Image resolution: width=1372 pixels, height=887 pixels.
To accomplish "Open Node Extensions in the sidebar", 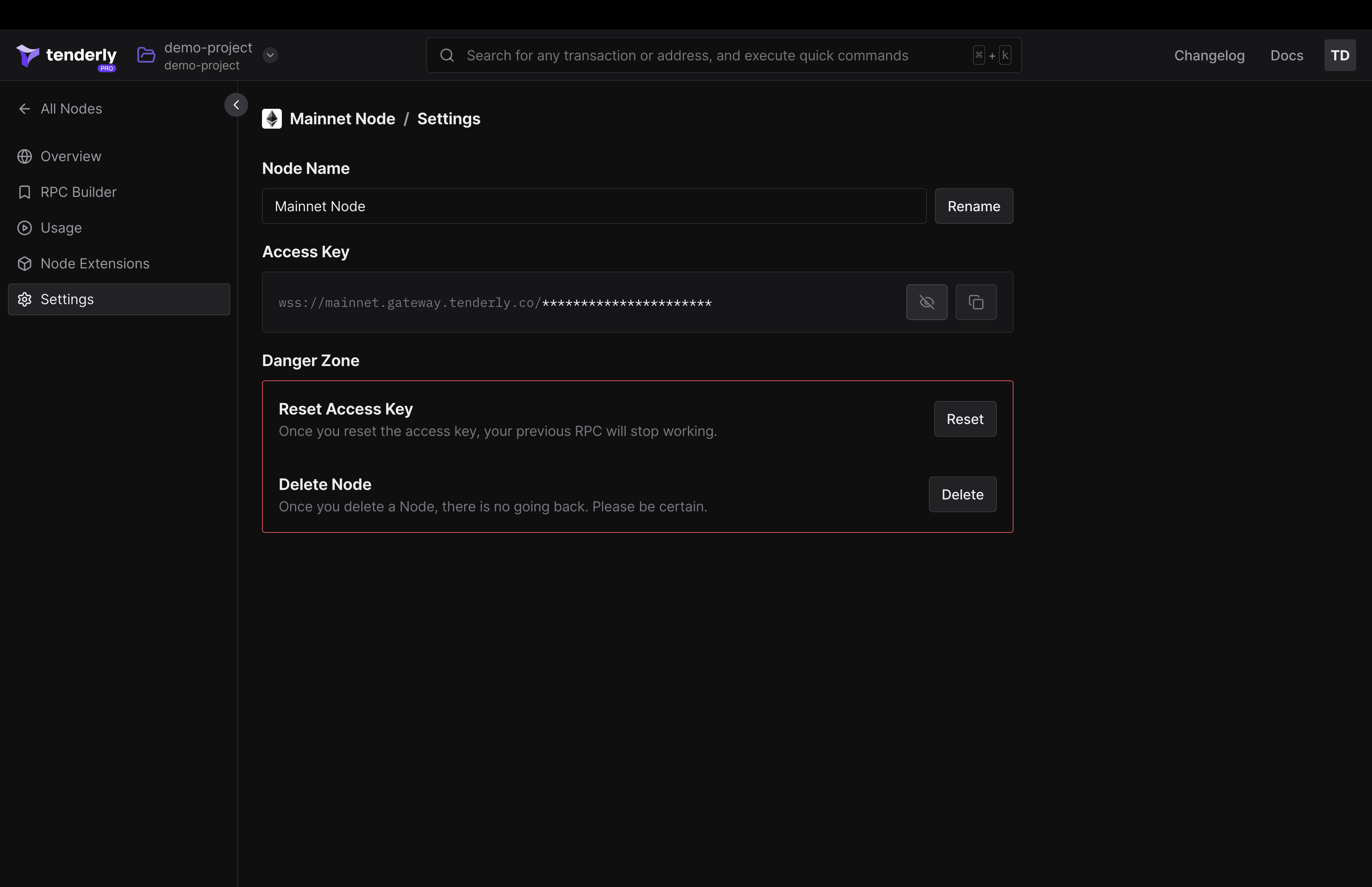I will (119, 264).
